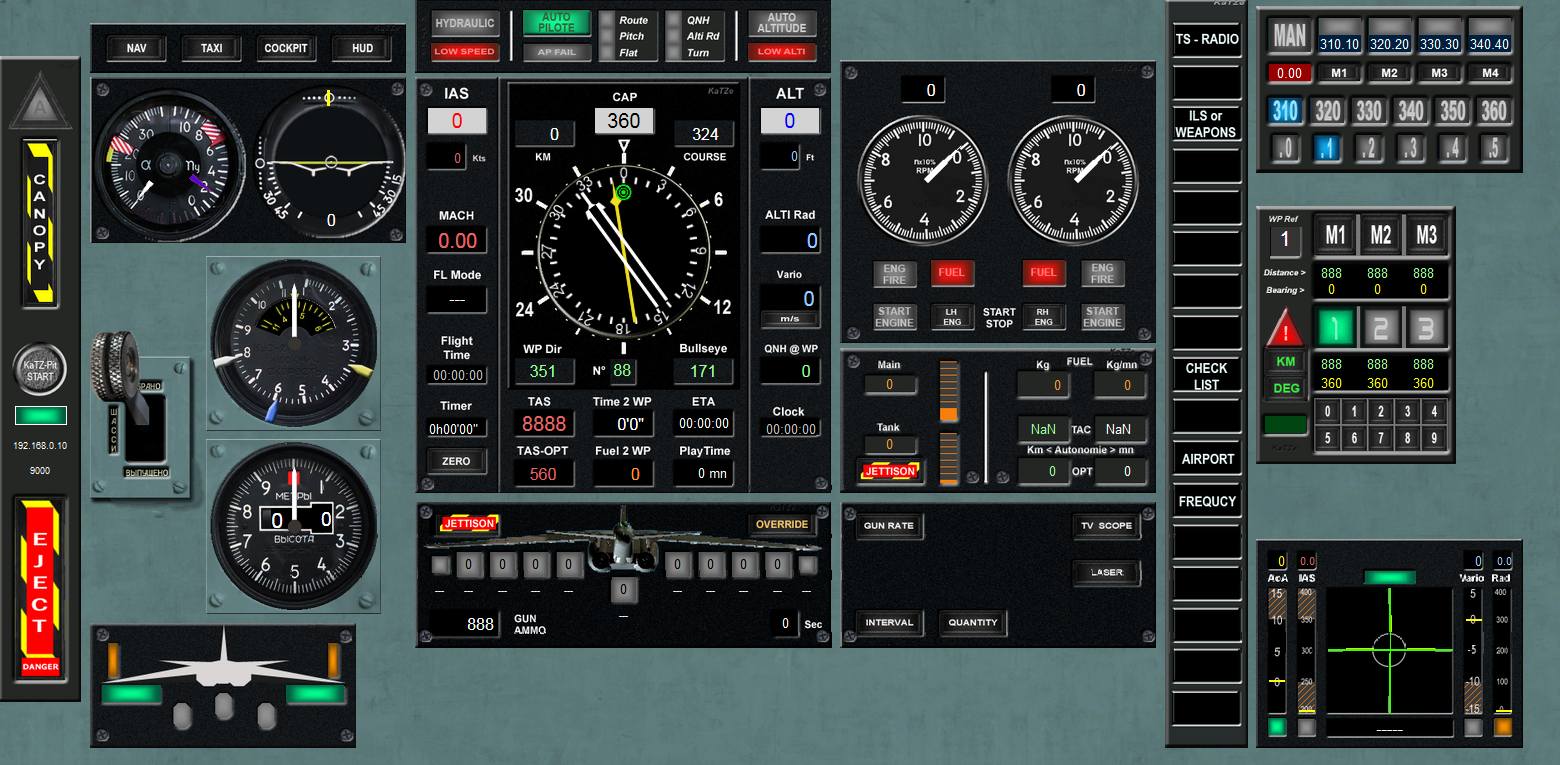
Task: Click the orange Main fuel level bar
Action: tap(948, 392)
